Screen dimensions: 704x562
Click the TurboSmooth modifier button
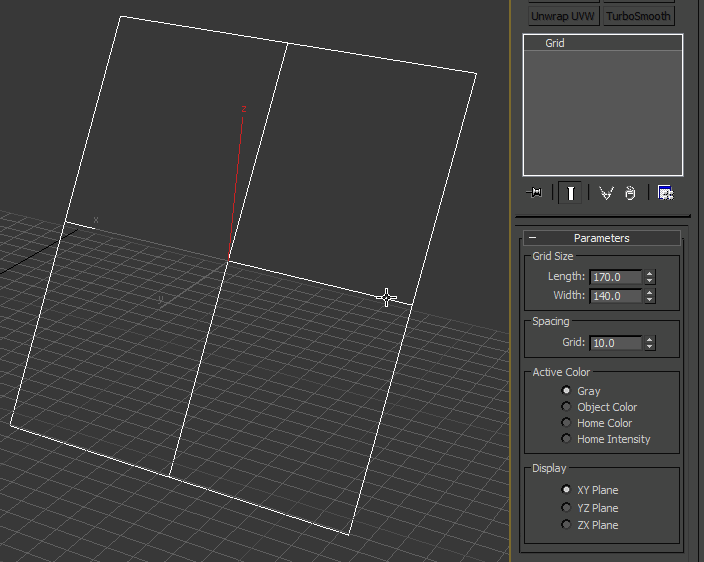(x=638, y=16)
